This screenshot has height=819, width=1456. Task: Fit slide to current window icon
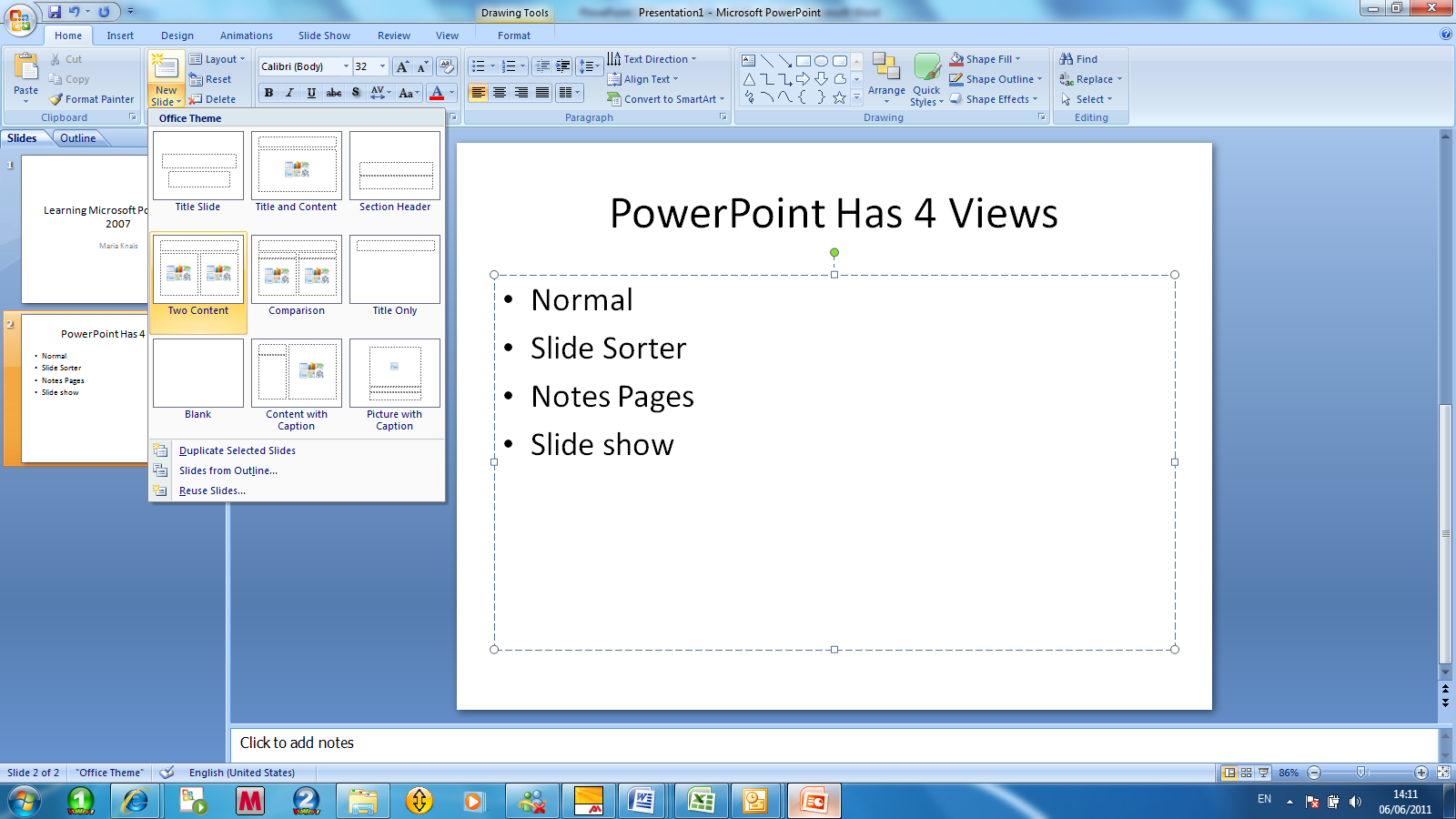pyautogui.click(x=1443, y=773)
